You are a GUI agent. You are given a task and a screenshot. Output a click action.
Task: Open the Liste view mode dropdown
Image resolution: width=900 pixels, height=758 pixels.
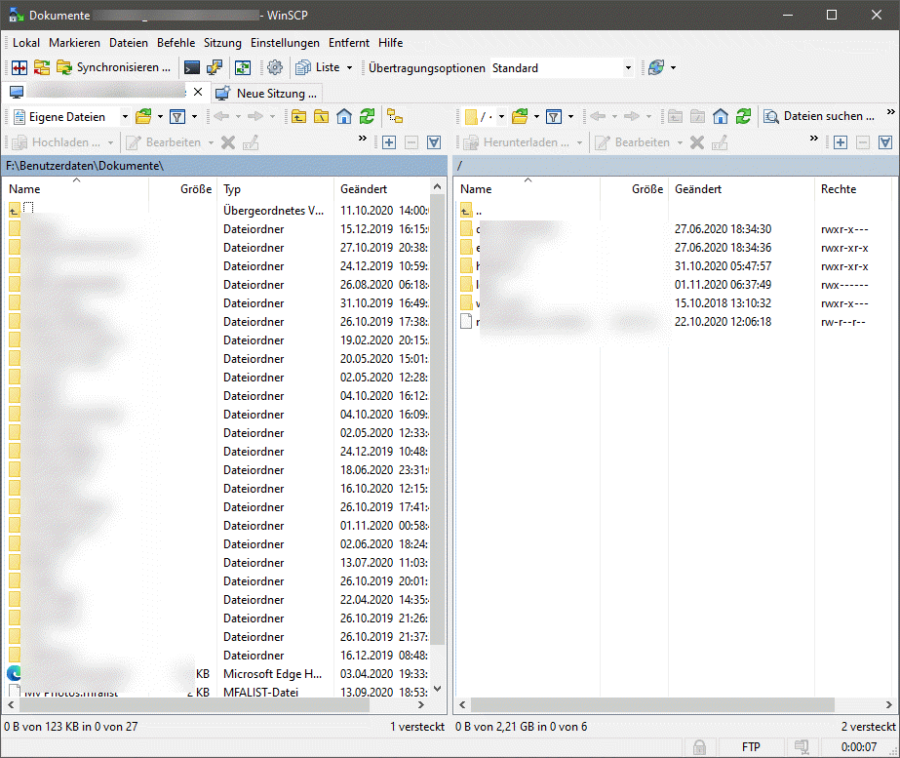coord(348,67)
